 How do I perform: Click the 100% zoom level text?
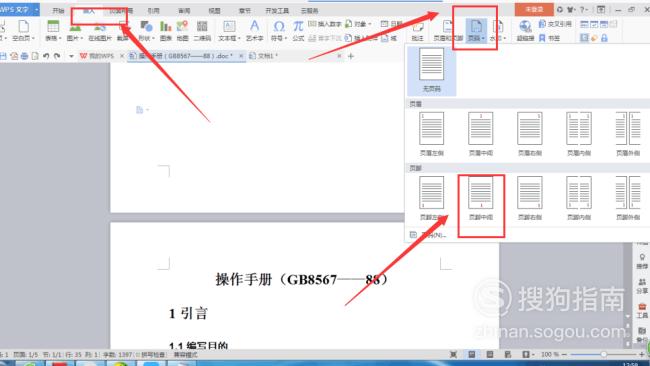click(x=550, y=355)
